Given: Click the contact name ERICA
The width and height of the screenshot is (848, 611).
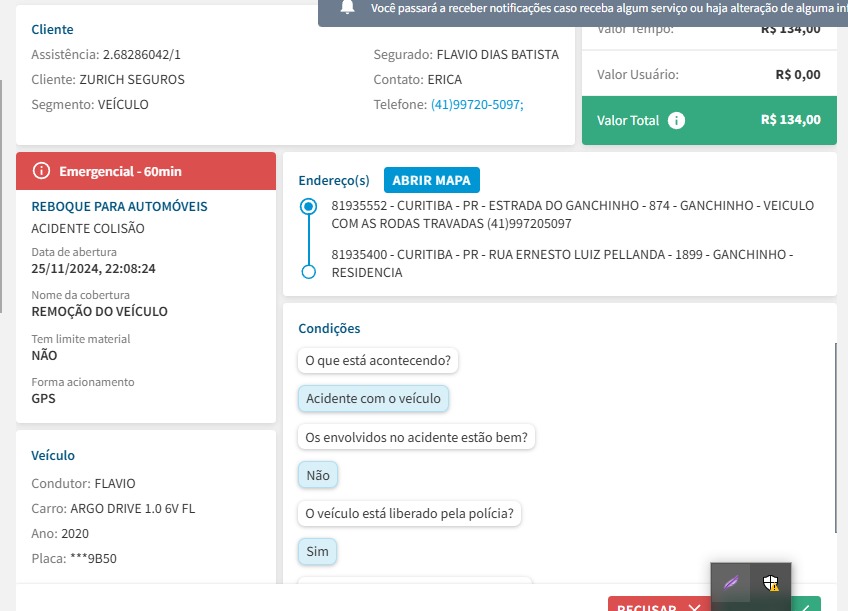Looking at the screenshot, I should tap(445, 79).
